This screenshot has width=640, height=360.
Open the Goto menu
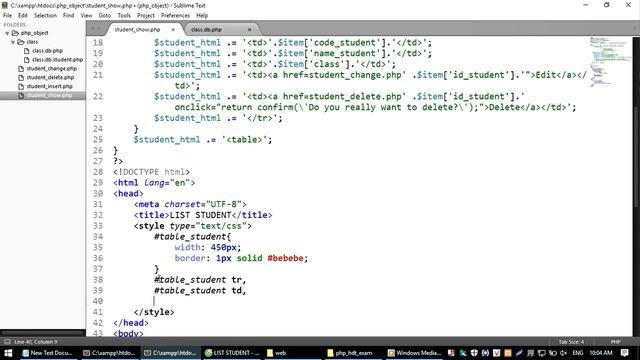[105, 16]
